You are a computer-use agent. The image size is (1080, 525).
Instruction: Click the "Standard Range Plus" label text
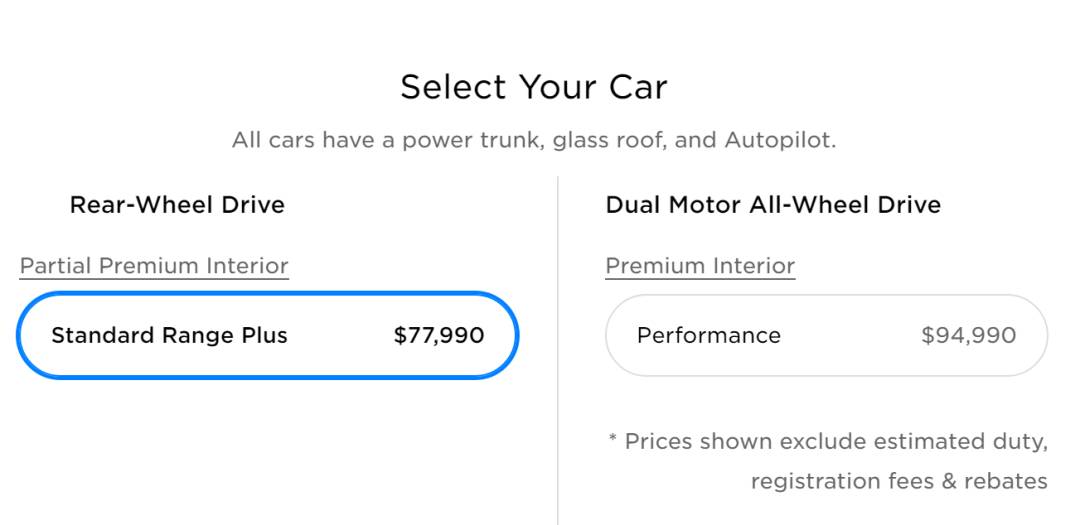point(169,336)
